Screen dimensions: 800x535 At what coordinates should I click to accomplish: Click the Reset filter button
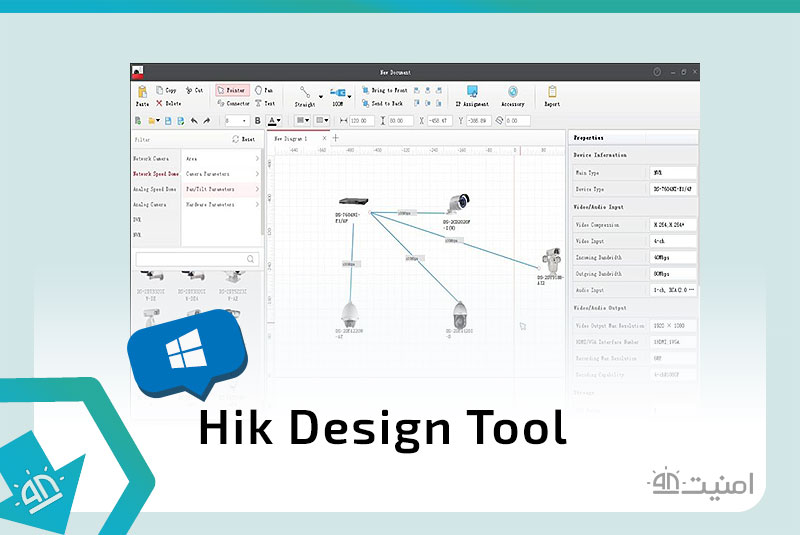[243, 139]
